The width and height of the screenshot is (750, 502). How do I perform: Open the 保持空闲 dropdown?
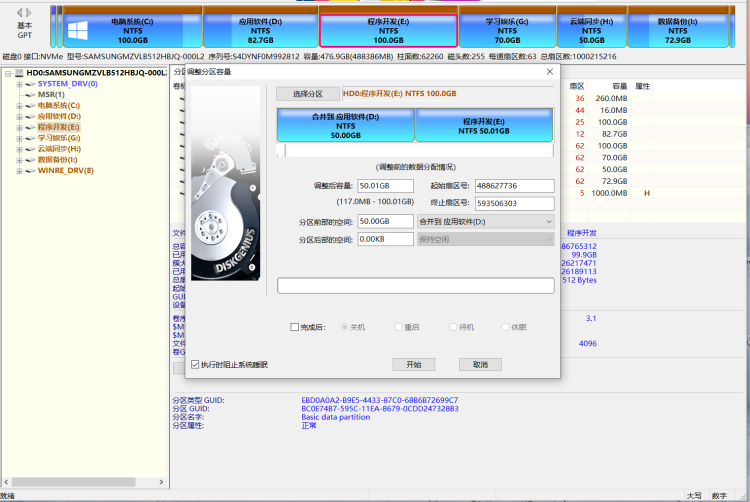[x=485, y=239]
